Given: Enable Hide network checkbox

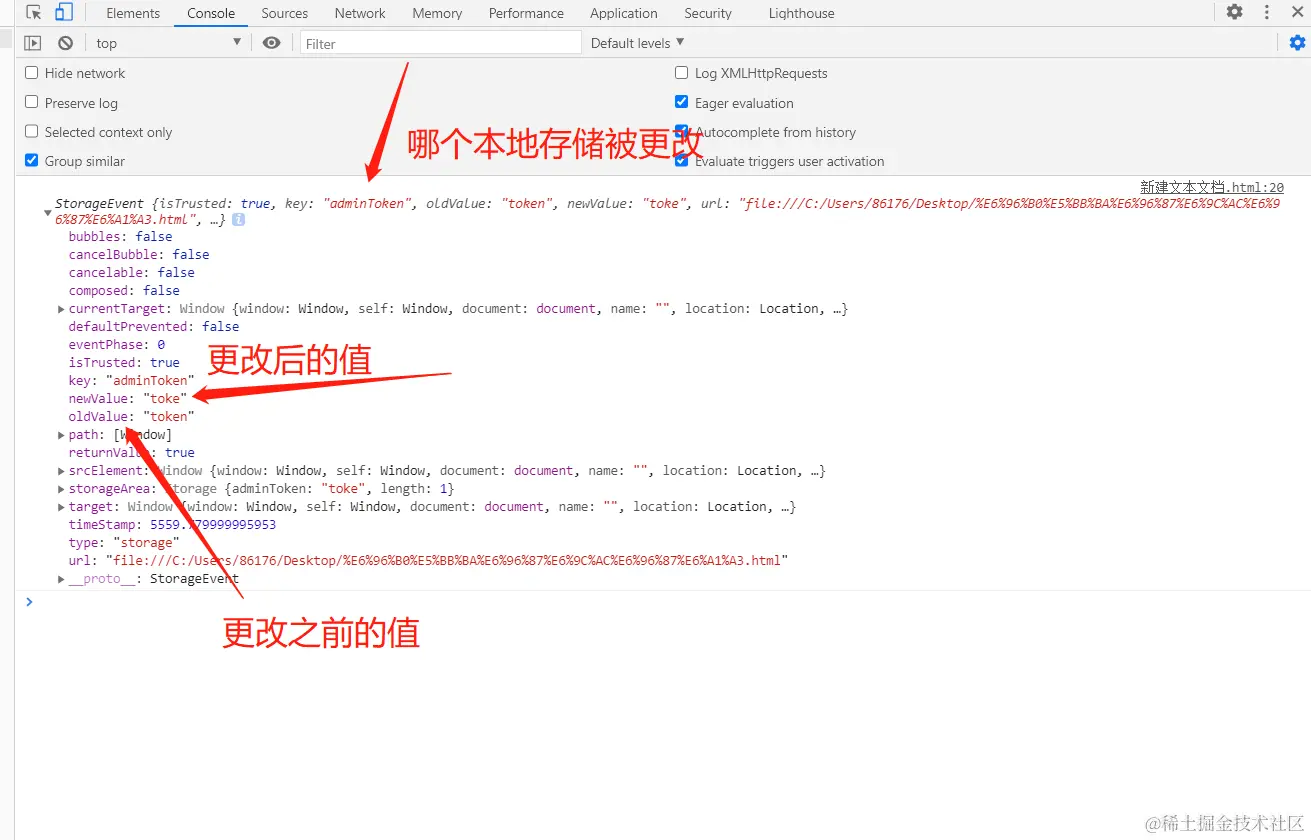Looking at the screenshot, I should pyautogui.click(x=32, y=73).
